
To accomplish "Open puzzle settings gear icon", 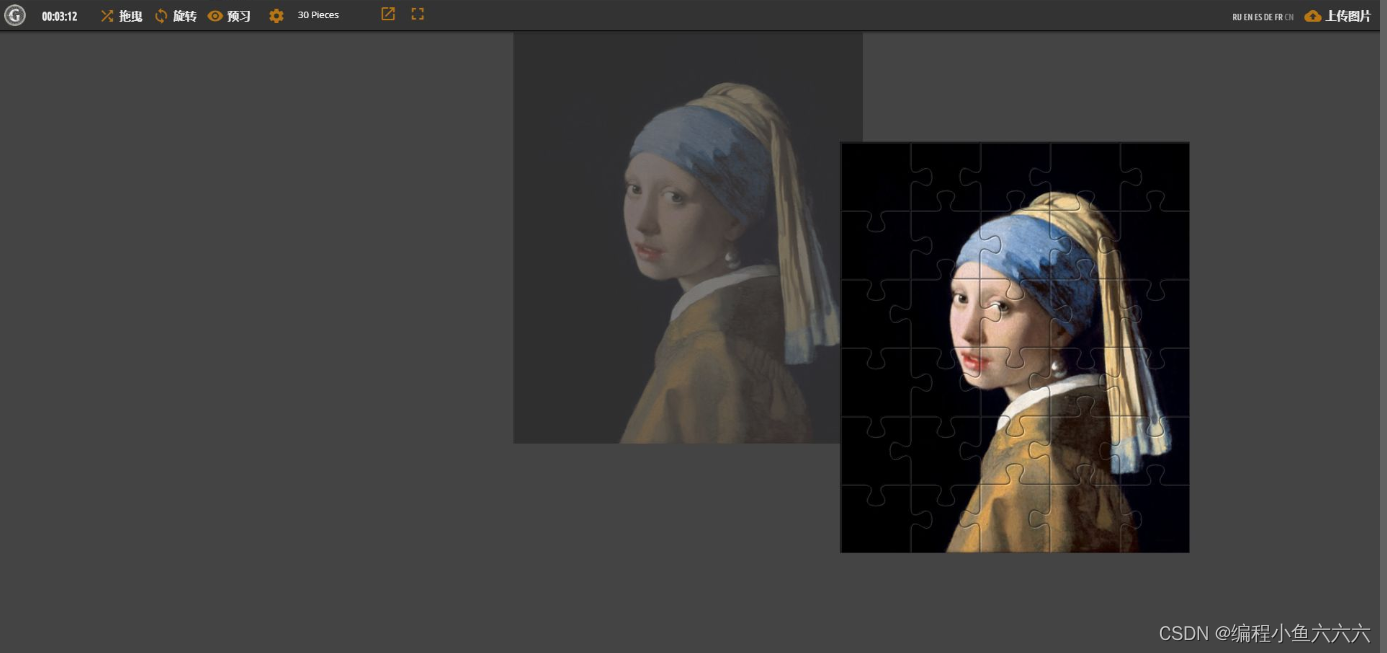I will (276, 16).
